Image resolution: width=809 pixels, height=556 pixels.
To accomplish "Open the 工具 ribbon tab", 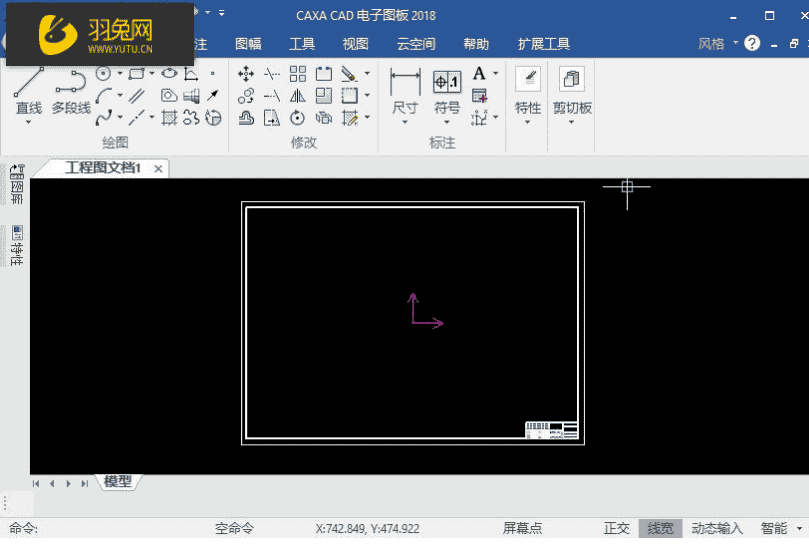I will tap(302, 44).
